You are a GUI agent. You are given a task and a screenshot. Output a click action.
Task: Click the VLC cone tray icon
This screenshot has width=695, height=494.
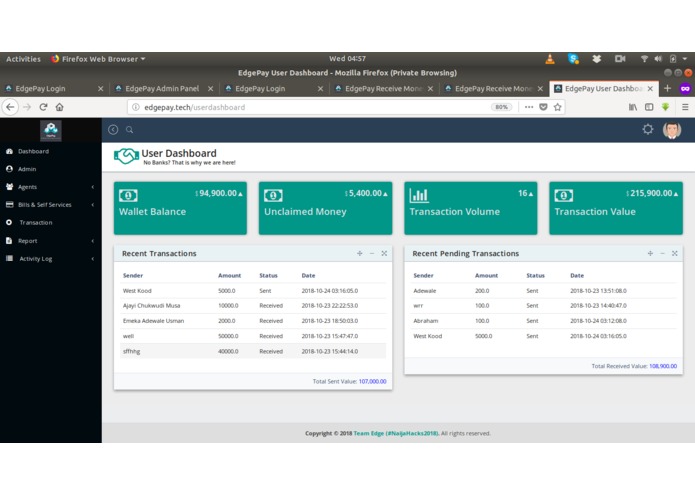[550, 59]
